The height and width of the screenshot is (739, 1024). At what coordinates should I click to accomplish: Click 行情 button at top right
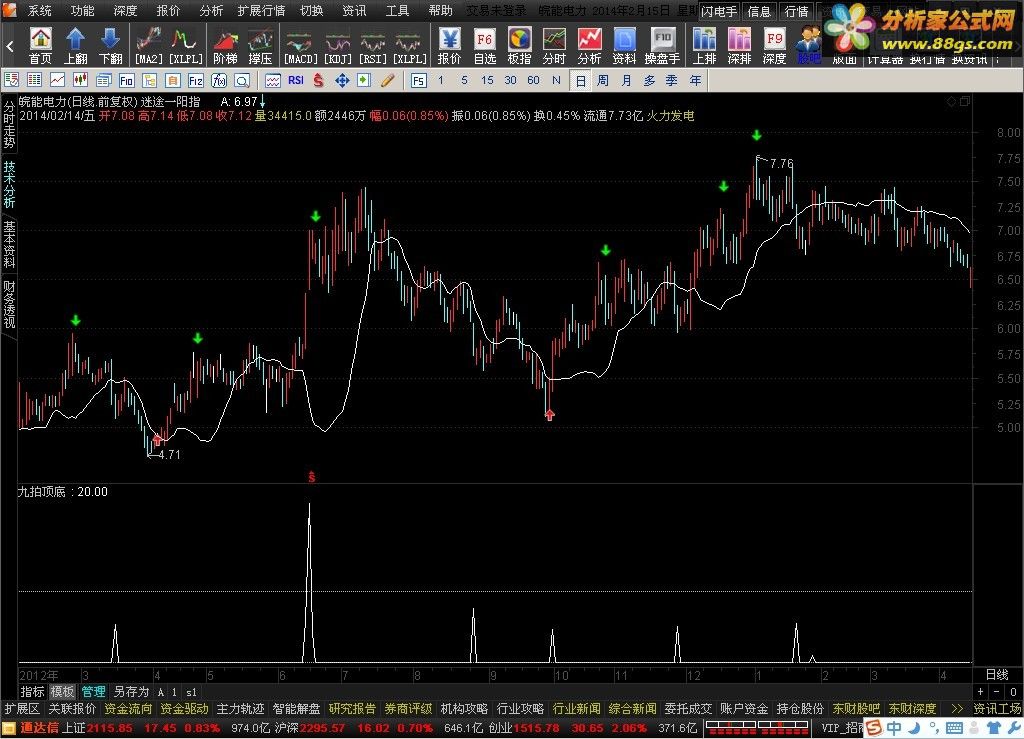tap(796, 11)
